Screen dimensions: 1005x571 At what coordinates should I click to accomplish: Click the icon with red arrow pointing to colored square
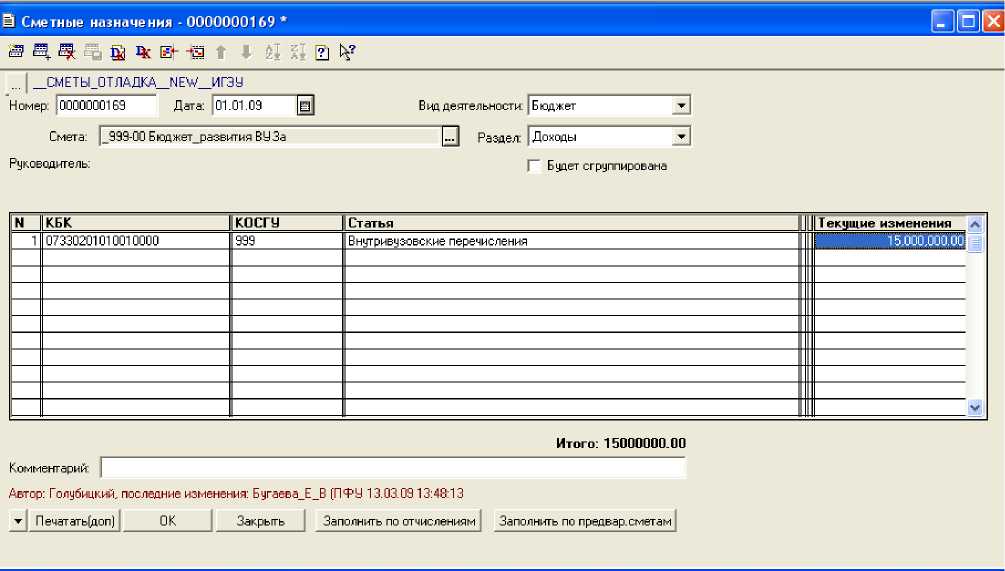[x=169, y=52]
